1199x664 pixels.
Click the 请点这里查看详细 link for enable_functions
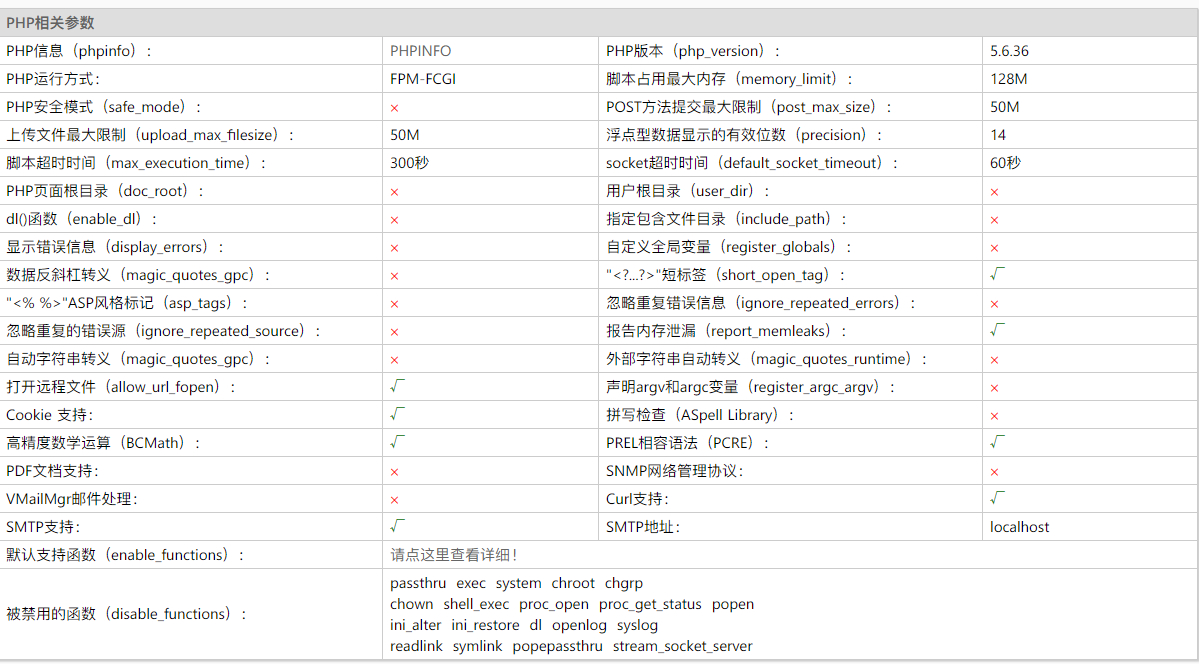tap(453, 555)
